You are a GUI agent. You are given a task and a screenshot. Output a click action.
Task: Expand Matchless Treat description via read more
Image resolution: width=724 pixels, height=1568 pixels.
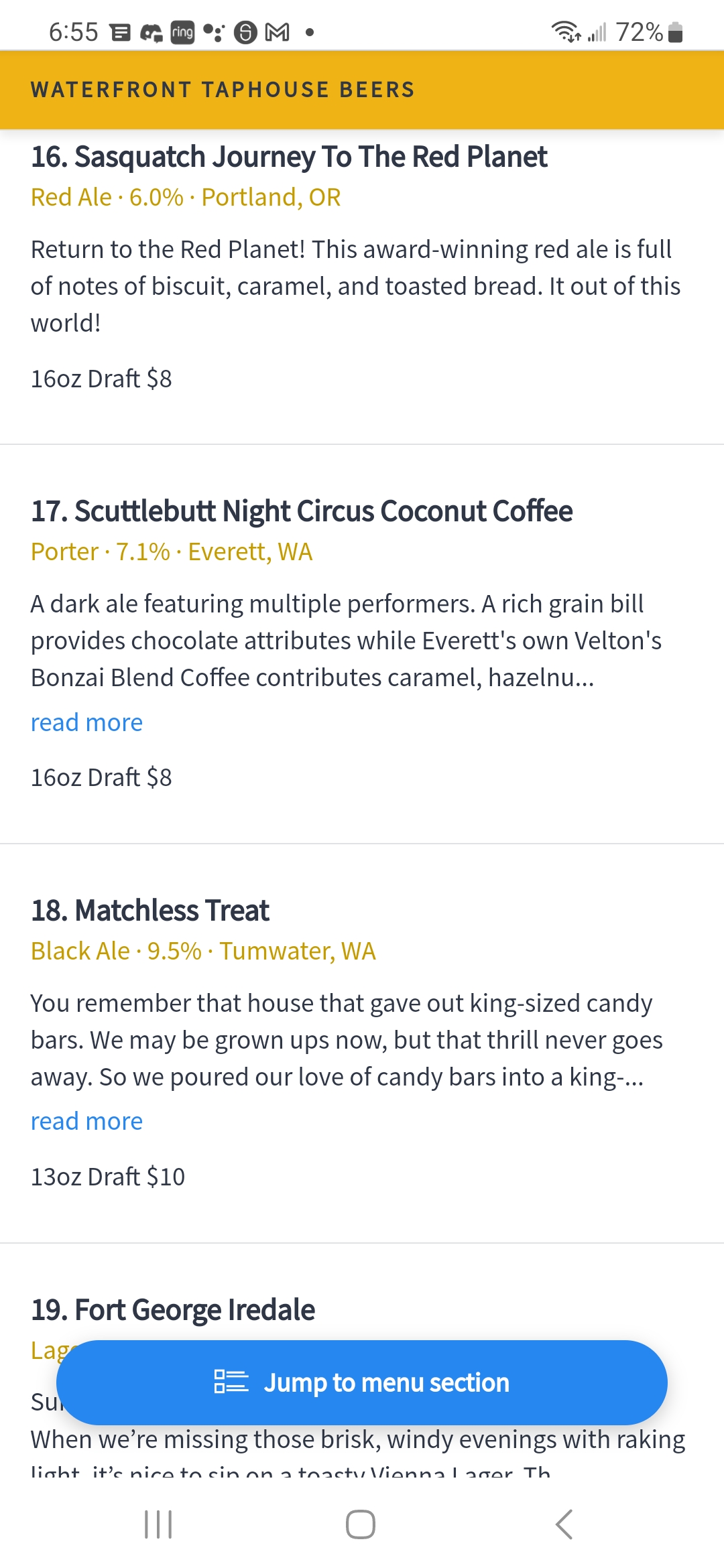tap(86, 1121)
